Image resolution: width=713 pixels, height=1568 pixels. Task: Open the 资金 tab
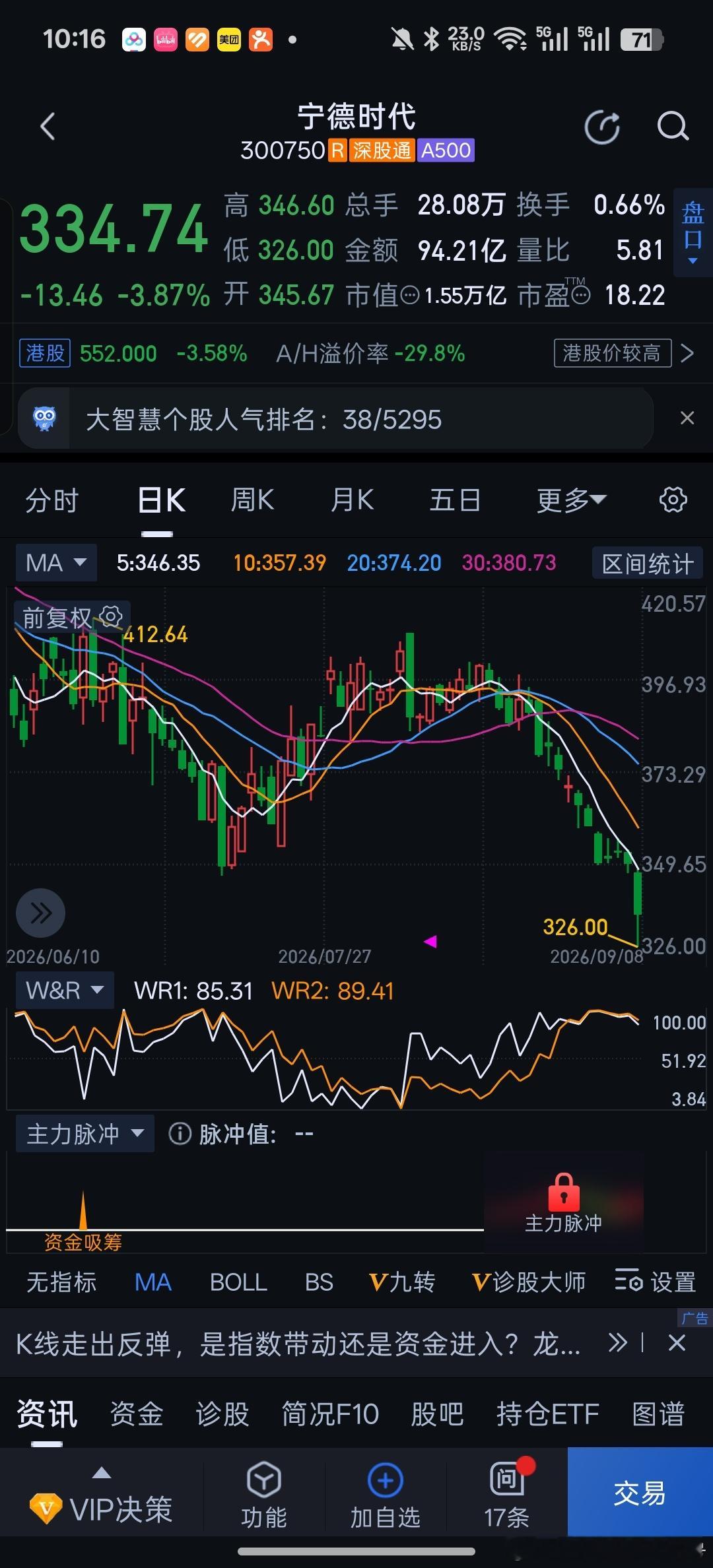137,1414
